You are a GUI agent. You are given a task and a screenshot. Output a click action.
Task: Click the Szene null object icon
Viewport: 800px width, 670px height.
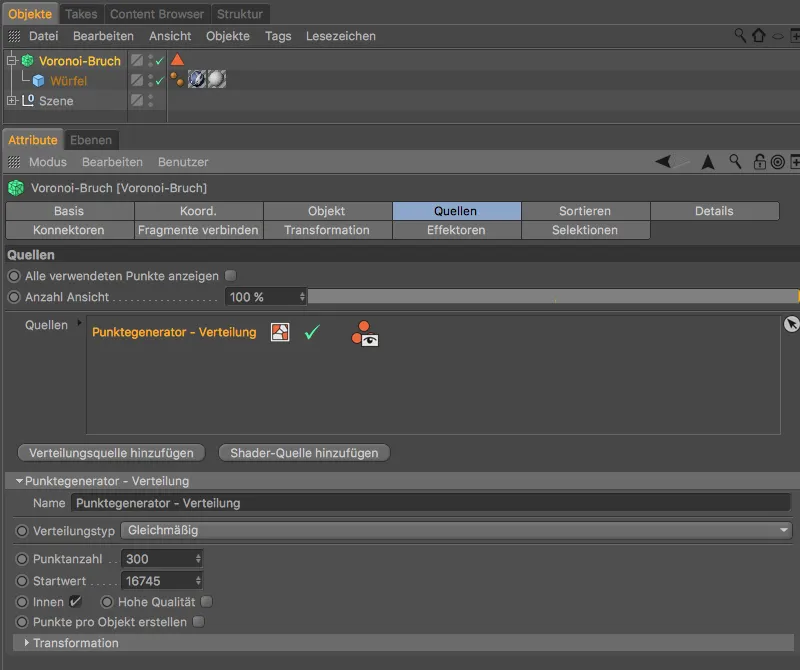point(28,101)
